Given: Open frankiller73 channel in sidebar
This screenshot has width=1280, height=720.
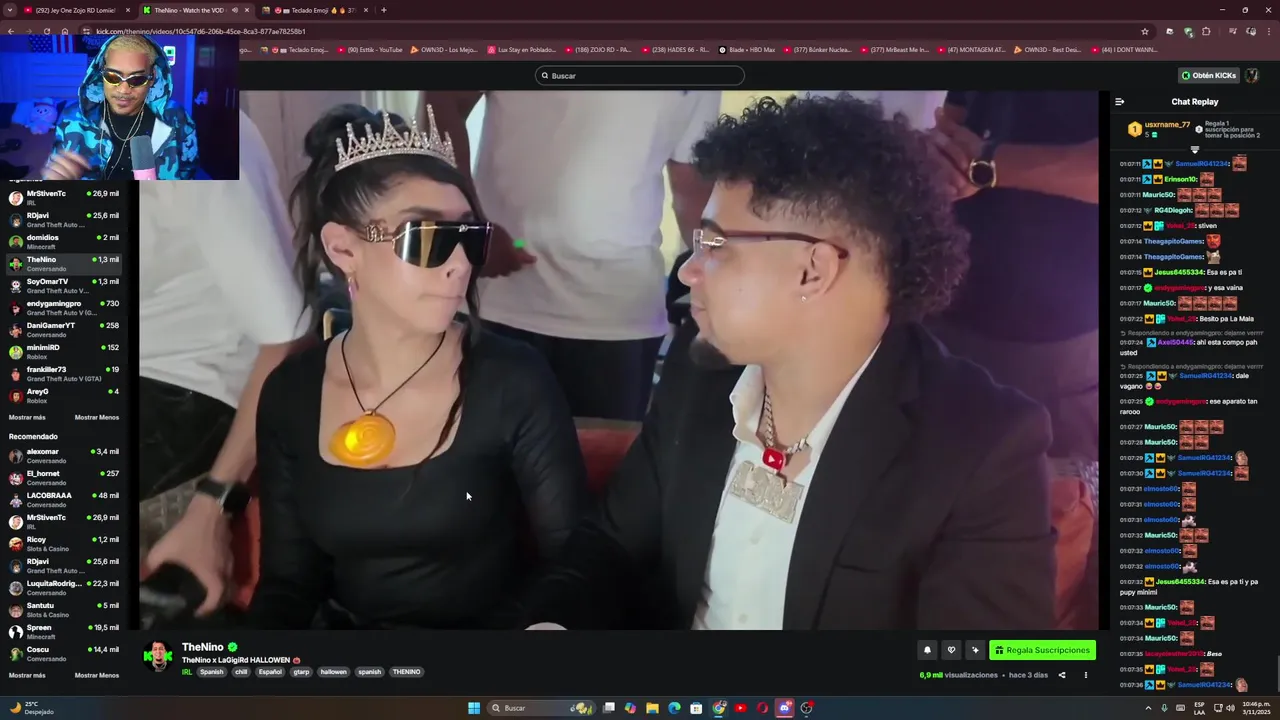Looking at the screenshot, I should (64, 374).
